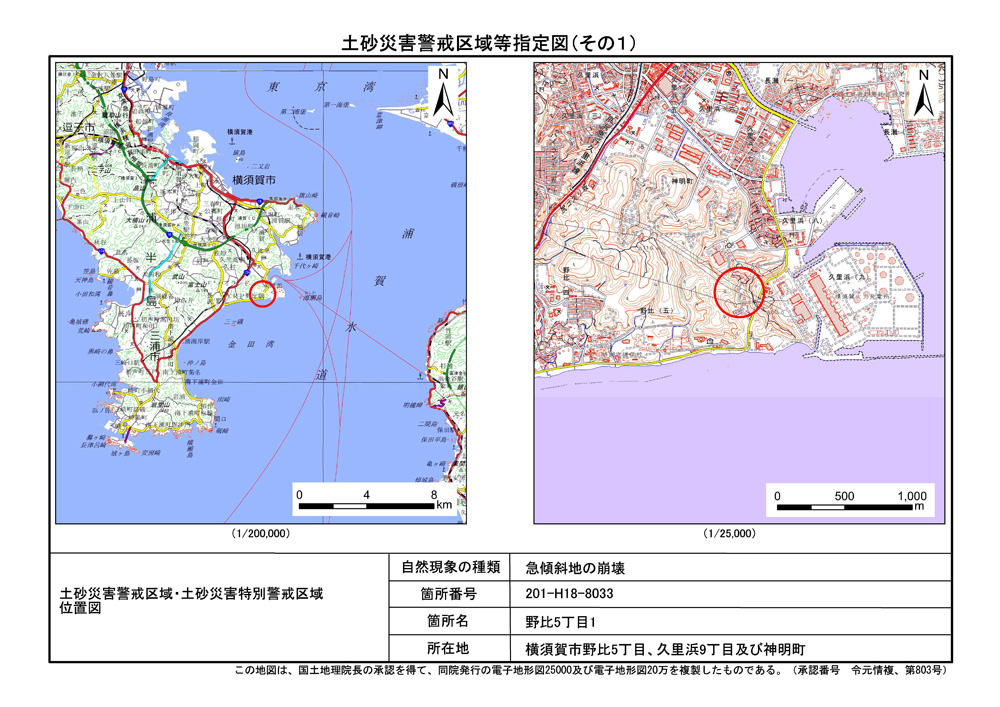Image resolution: width=1000 pixels, height=707 pixels.
Task: Select the red circle marker on the 1/200,000 map
Action: (262, 293)
